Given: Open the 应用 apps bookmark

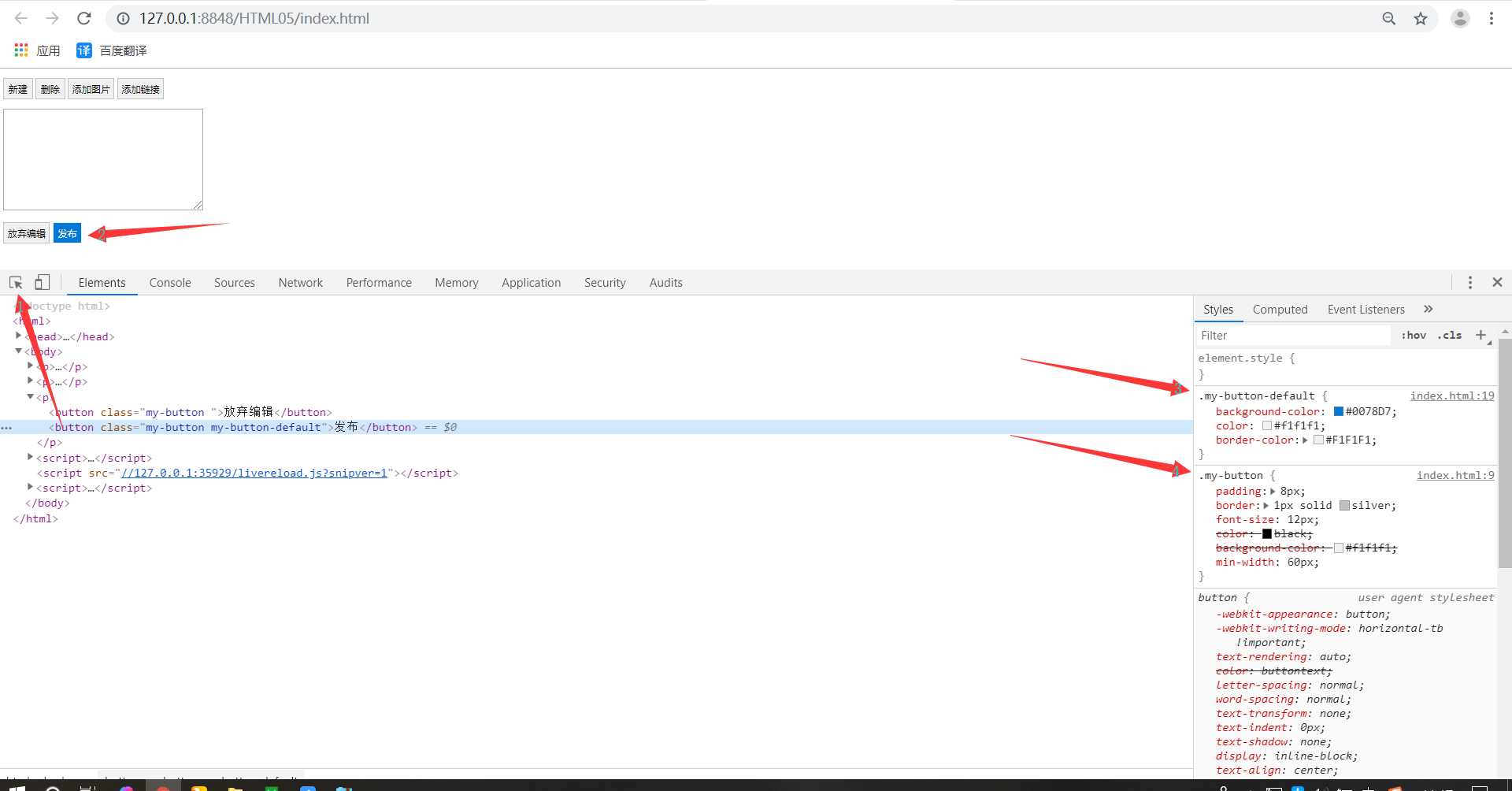Looking at the screenshot, I should [37, 50].
